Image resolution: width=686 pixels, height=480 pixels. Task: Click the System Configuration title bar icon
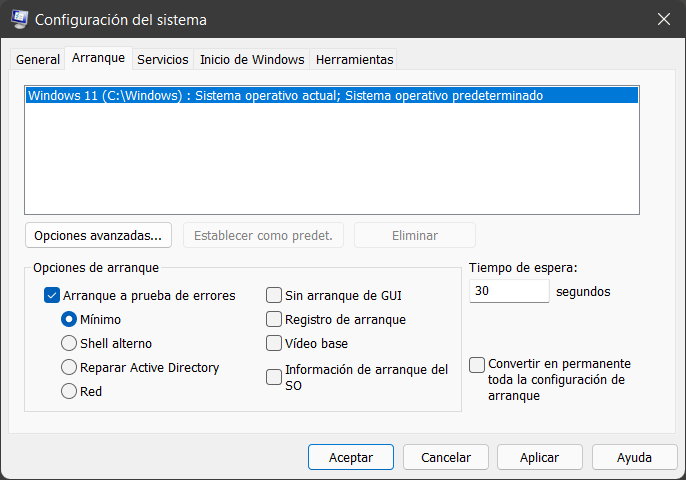click(x=20, y=19)
